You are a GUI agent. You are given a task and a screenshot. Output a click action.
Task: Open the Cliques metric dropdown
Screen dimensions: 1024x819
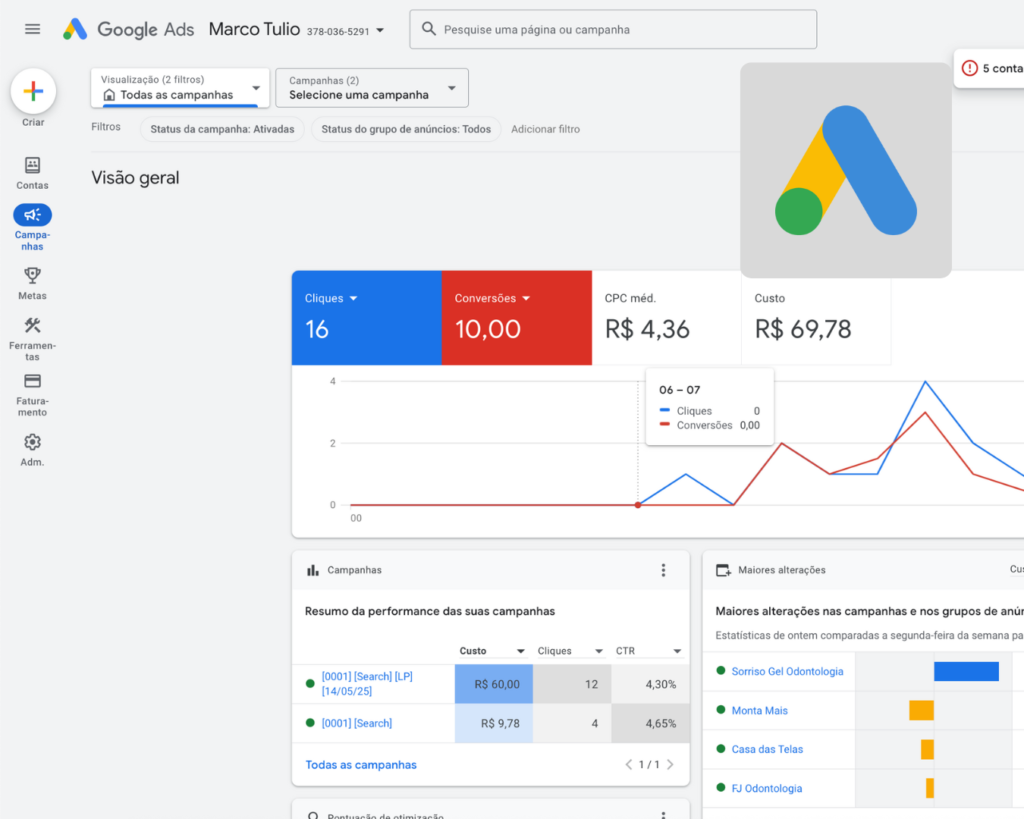coord(353,298)
